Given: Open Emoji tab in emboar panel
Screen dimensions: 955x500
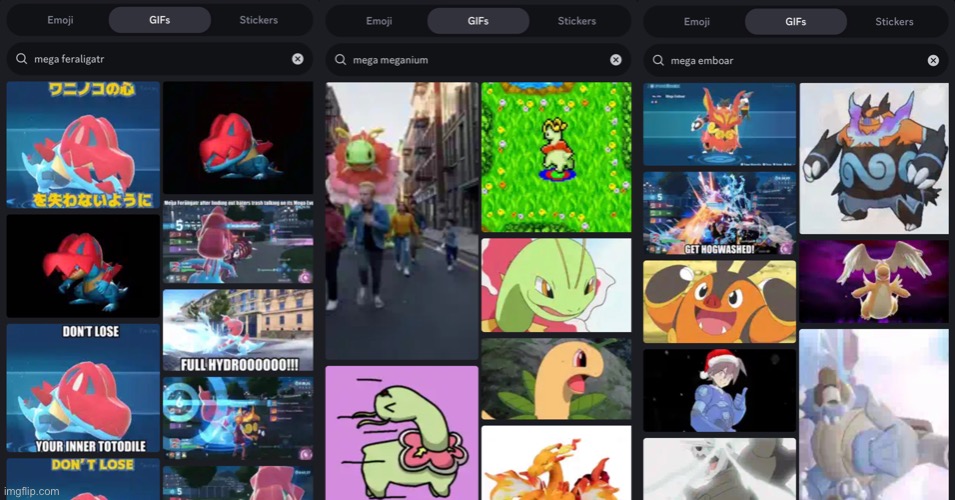Looking at the screenshot, I should [697, 21].
